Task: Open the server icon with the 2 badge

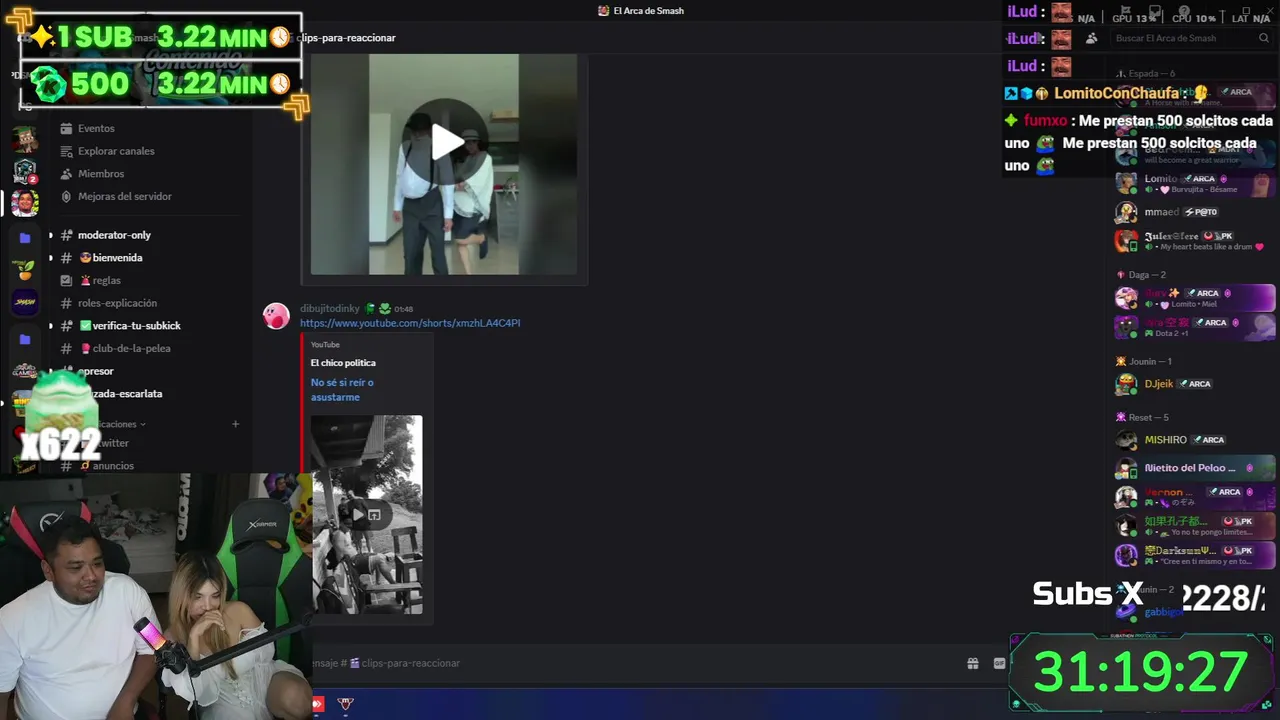Action: coord(25,171)
